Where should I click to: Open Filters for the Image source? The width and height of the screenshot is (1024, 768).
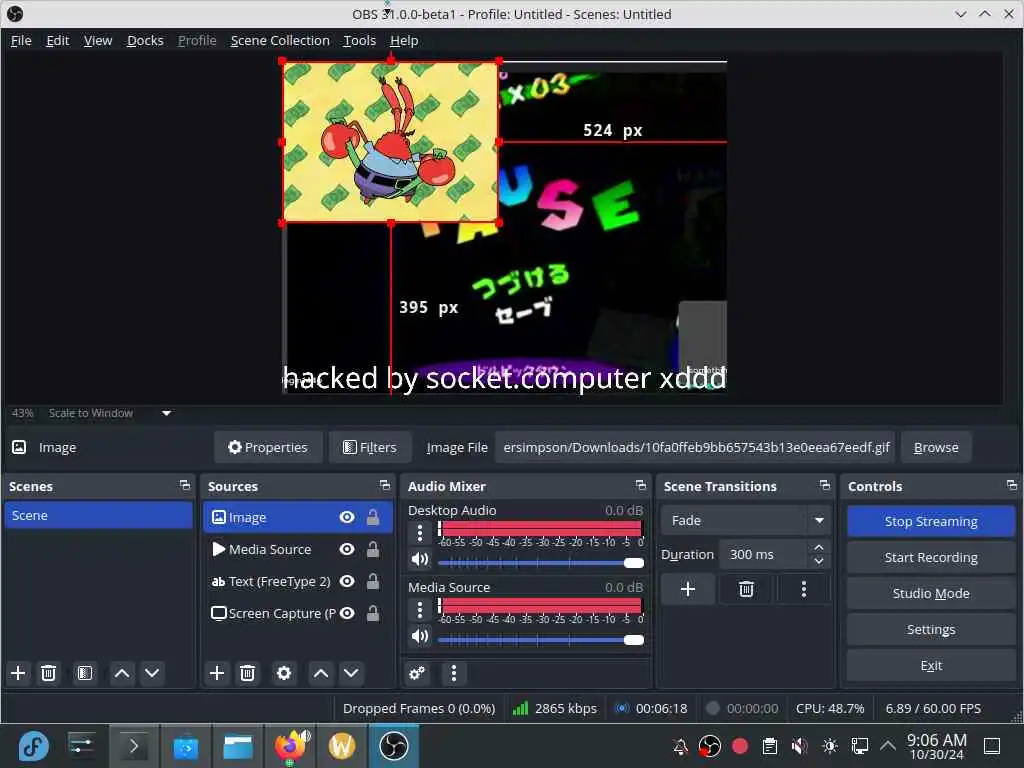[370, 447]
